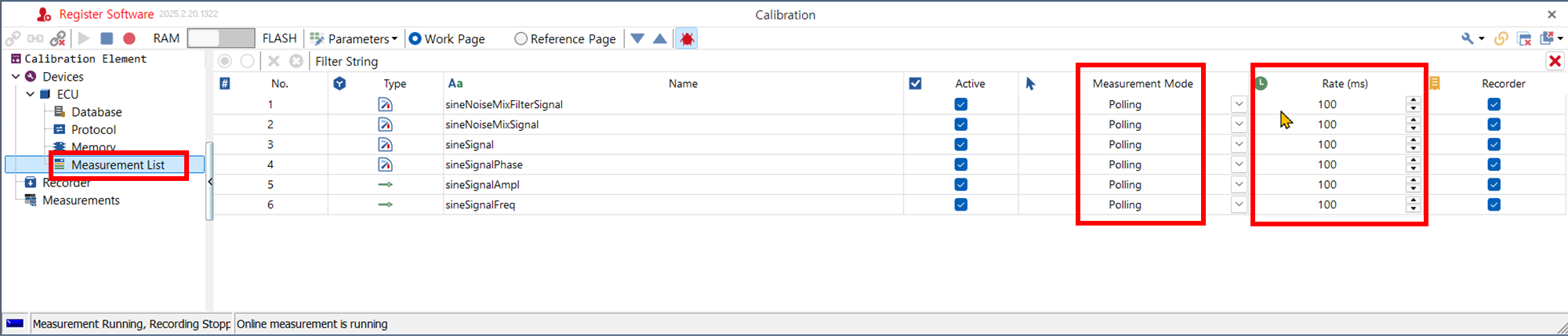Click the empty circle deselect icon

247,61
